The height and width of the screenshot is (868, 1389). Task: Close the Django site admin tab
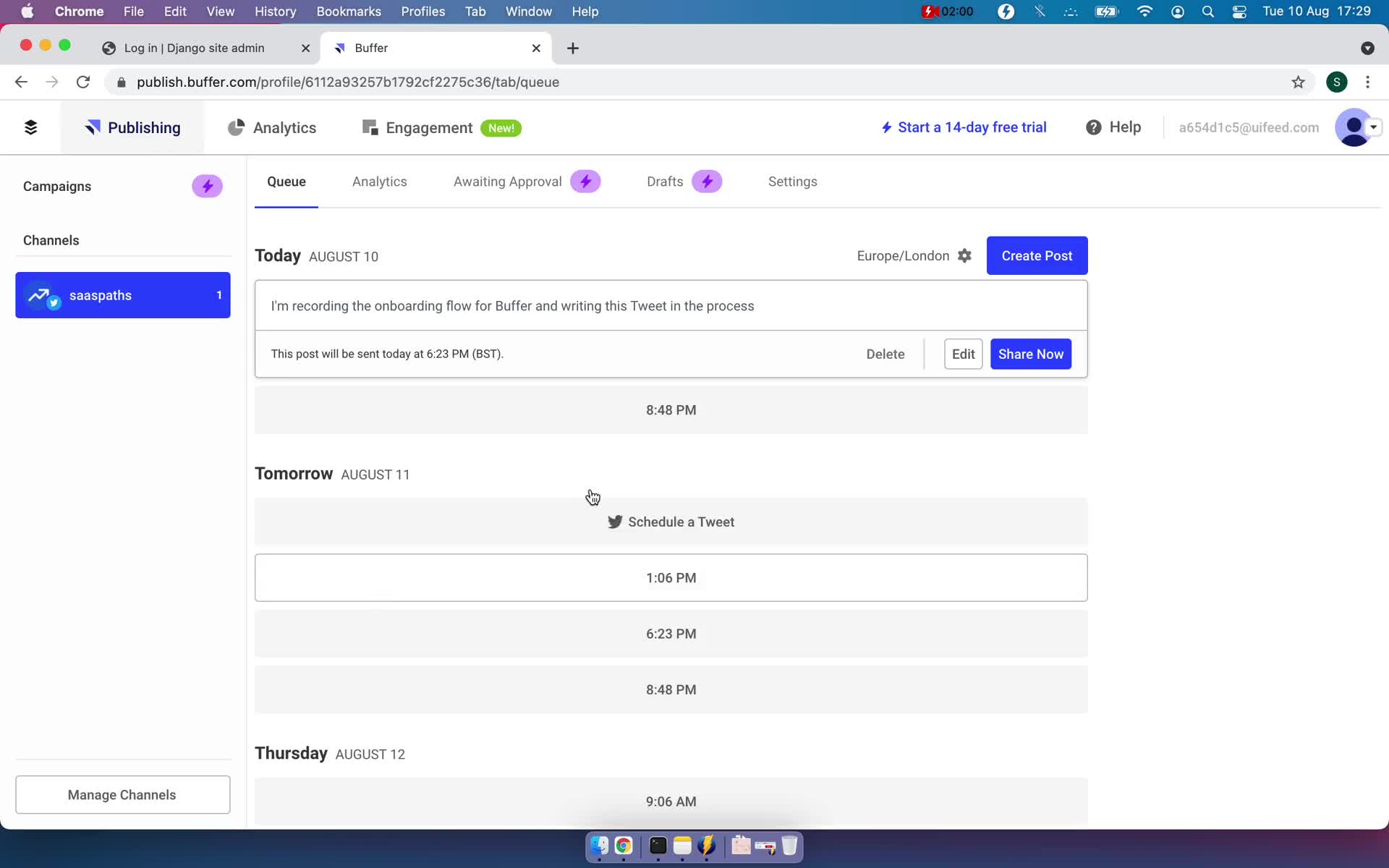point(305,48)
